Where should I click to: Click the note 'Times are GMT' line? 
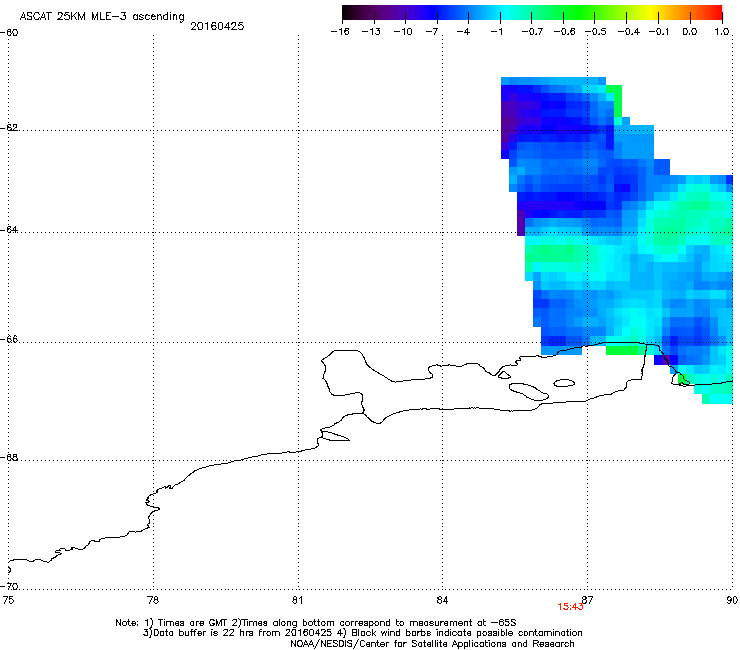(316, 623)
